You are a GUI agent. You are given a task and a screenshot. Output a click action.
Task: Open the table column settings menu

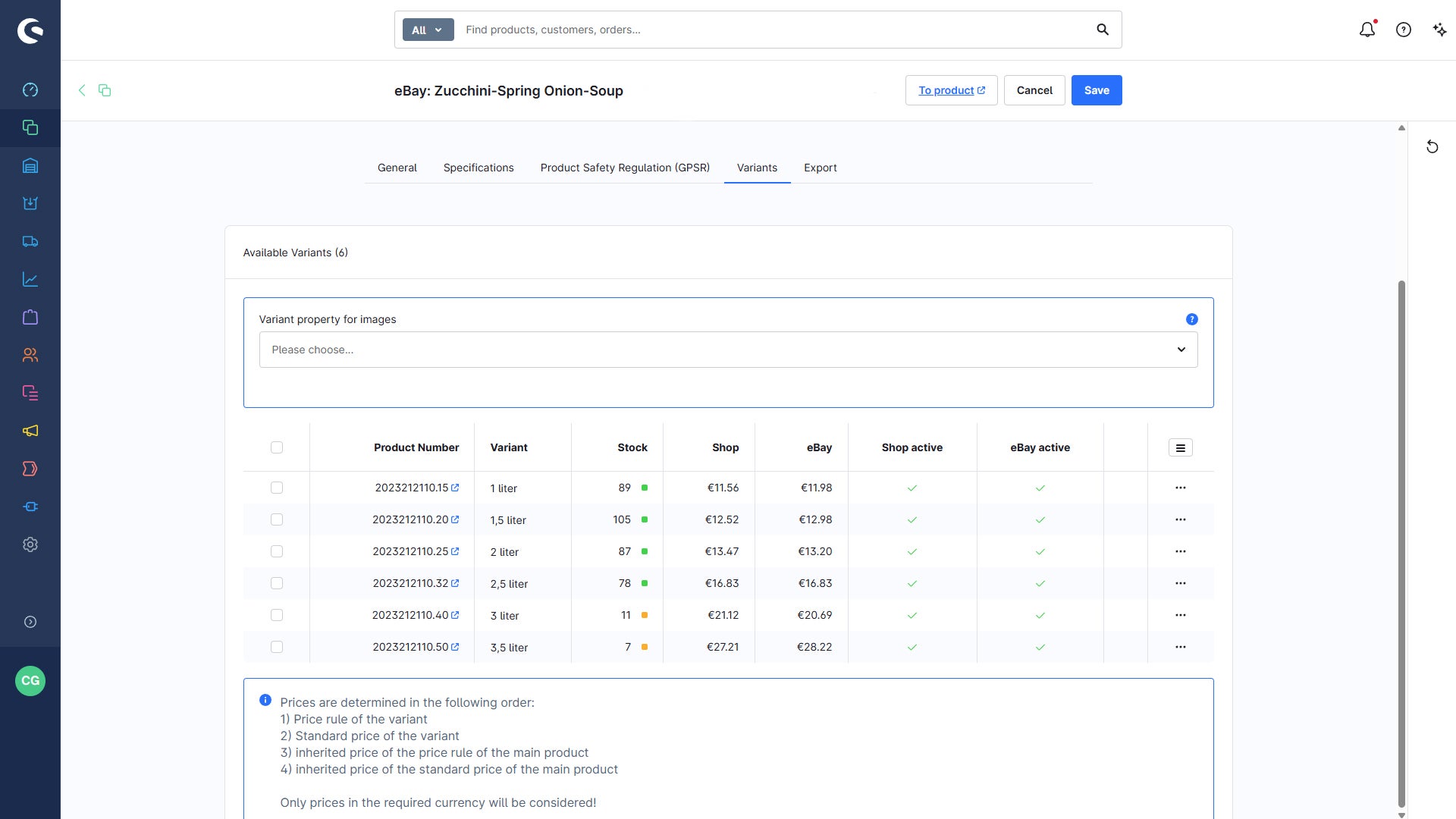(1181, 448)
